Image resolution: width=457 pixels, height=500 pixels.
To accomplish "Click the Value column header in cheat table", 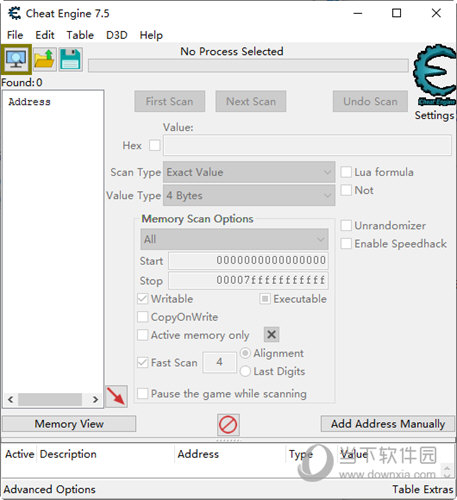I will point(354,454).
